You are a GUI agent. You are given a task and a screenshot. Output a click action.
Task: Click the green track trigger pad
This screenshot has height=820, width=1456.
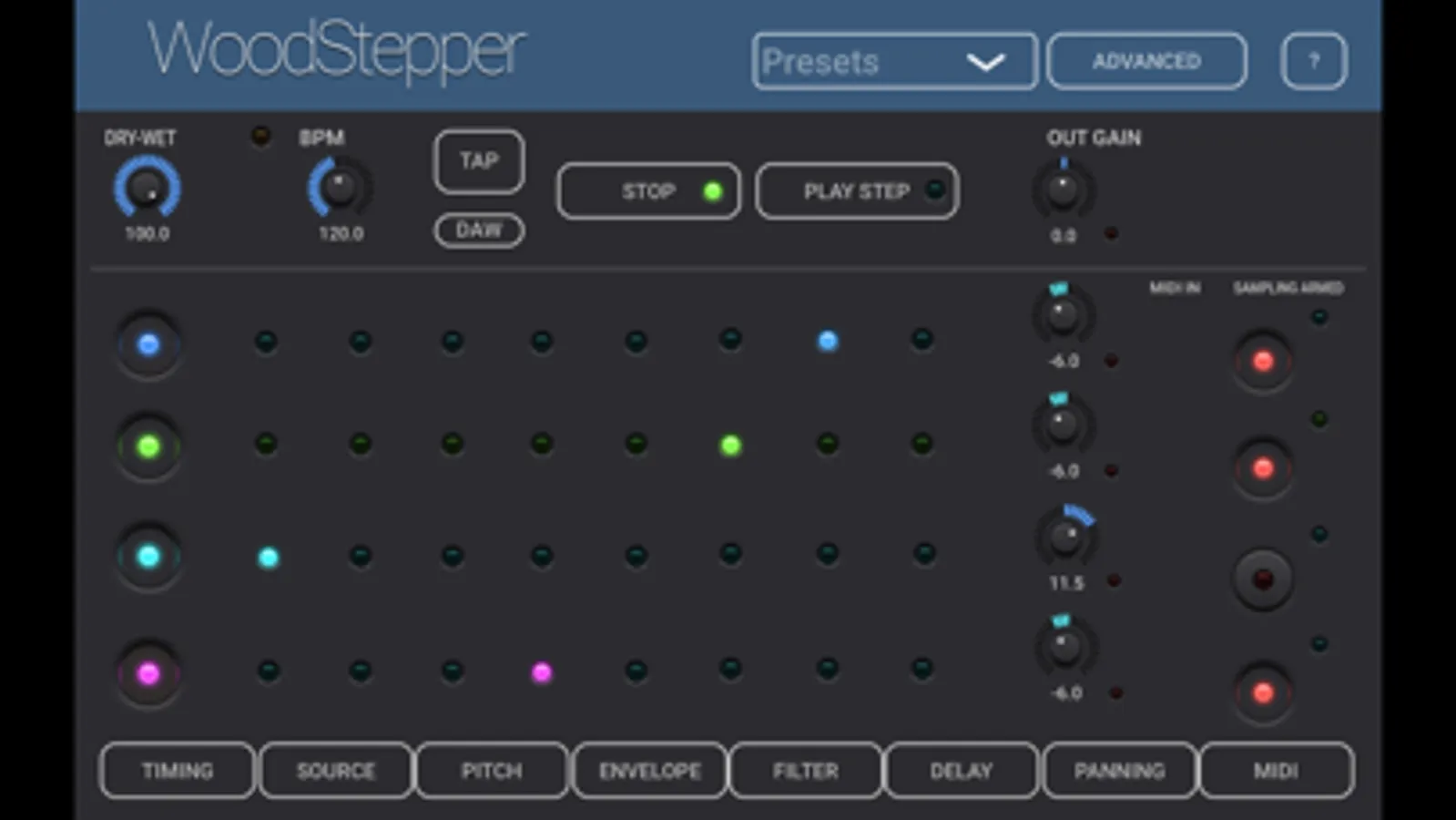tap(148, 446)
